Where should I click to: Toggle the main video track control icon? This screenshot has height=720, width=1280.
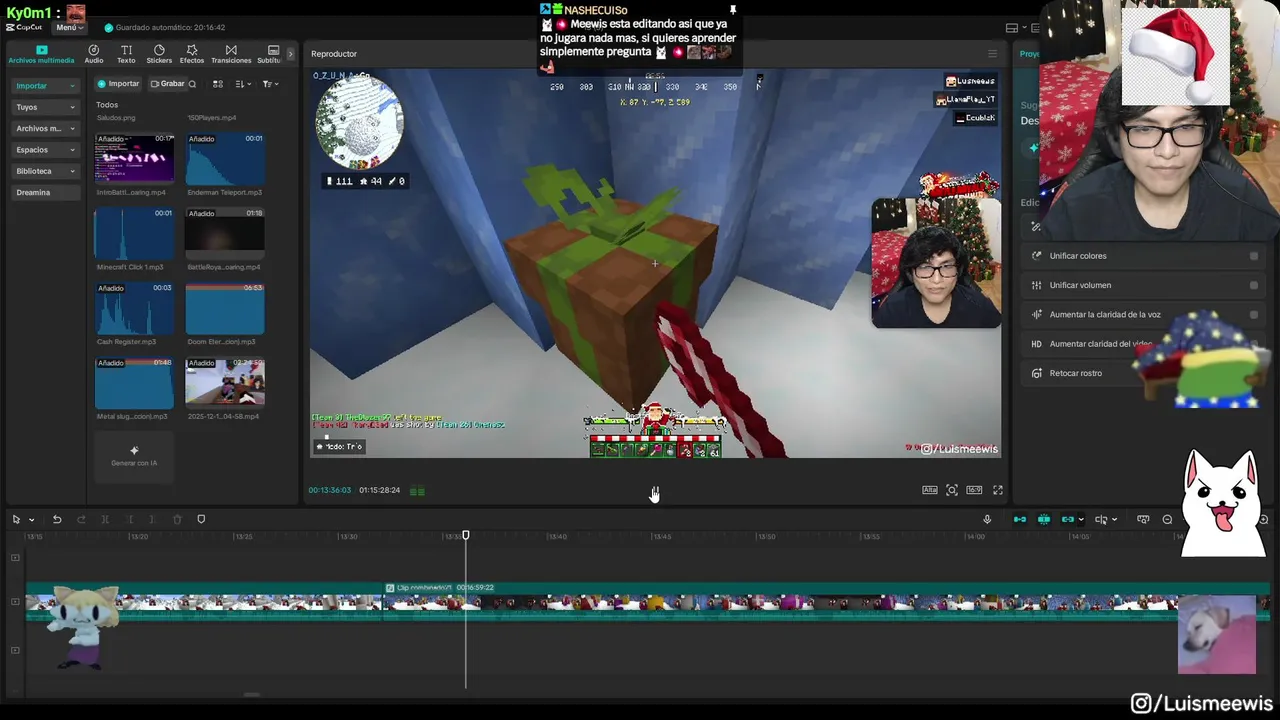point(15,601)
